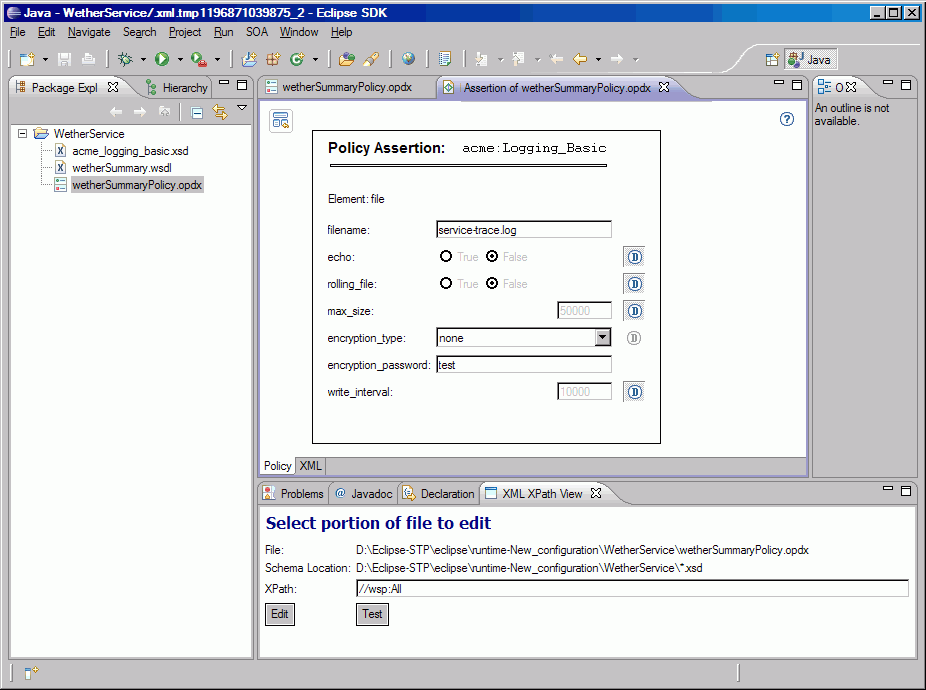
Task: Open the Package Explorer view menu triangle
Action: pos(242,108)
